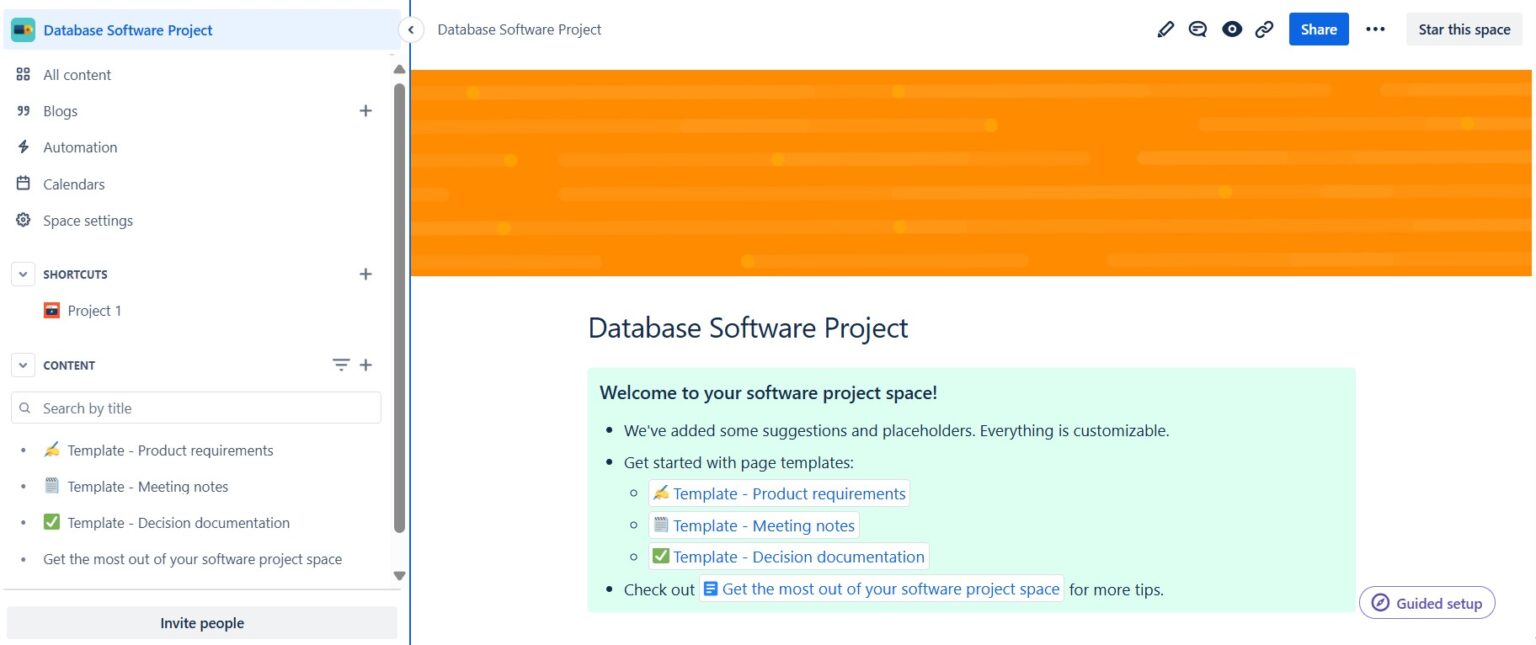The width and height of the screenshot is (1536, 645).
Task: Click the inline comment icon in the header
Action: click(x=1198, y=29)
